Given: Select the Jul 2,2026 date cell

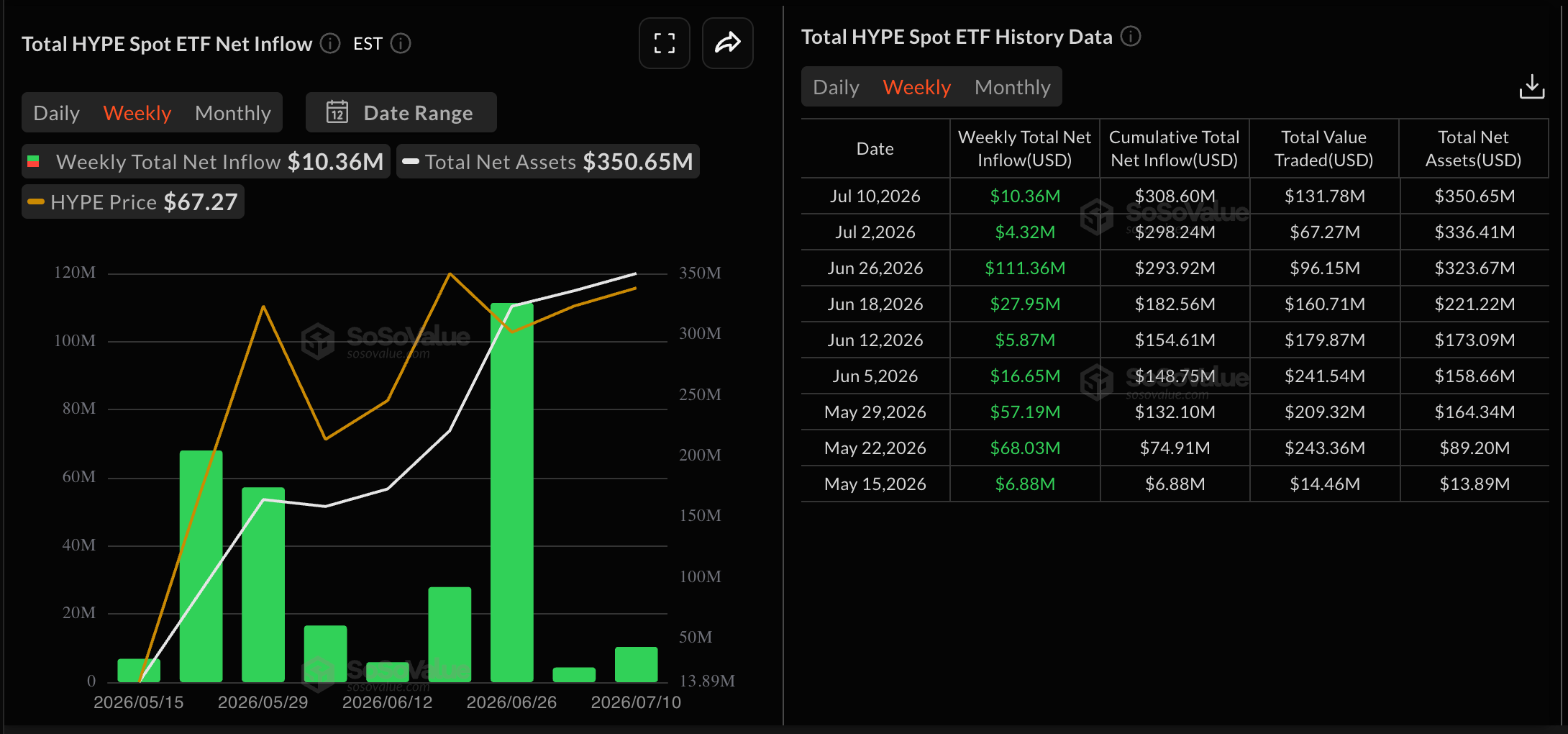Looking at the screenshot, I should coord(875,232).
